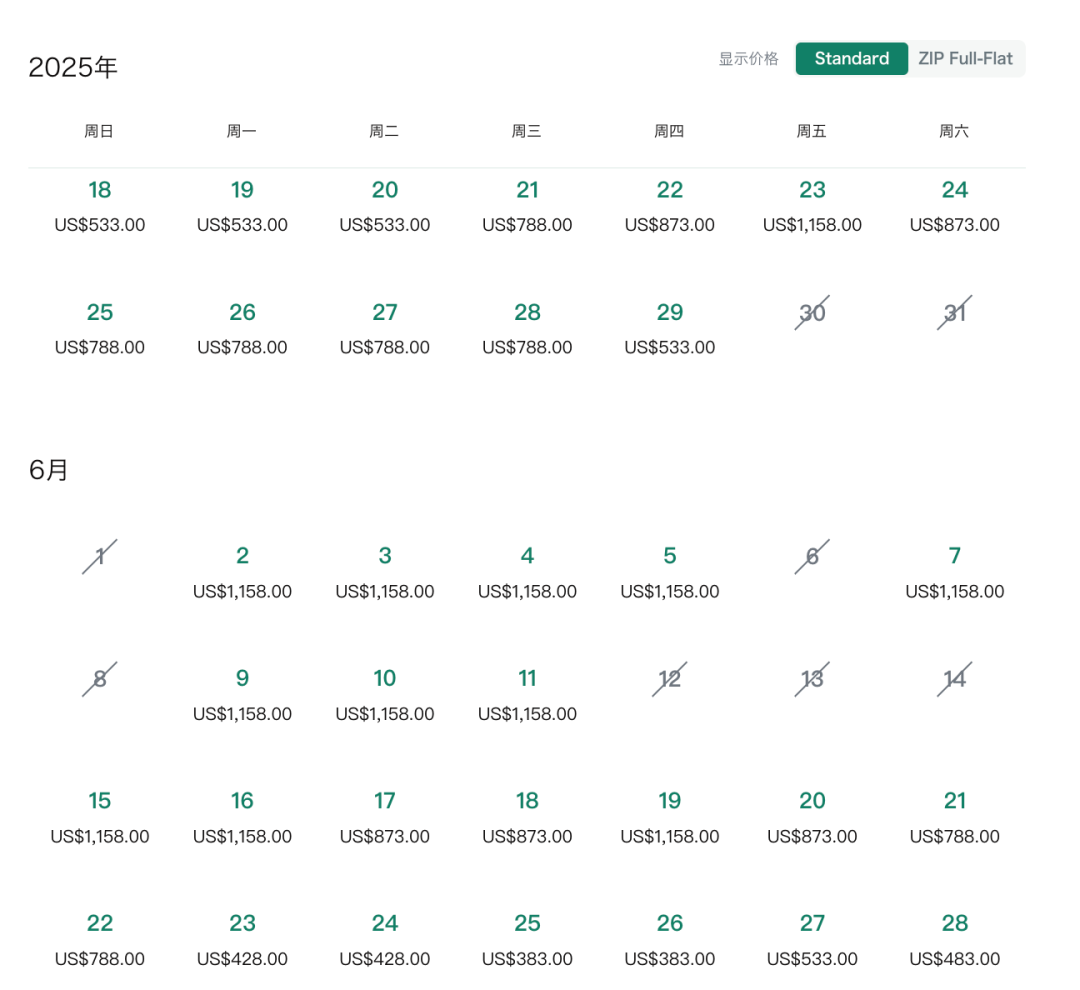1080x990 pixels.
Task: Select May 22 at US$873.00
Action: pyautogui.click(x=670, y=206)
